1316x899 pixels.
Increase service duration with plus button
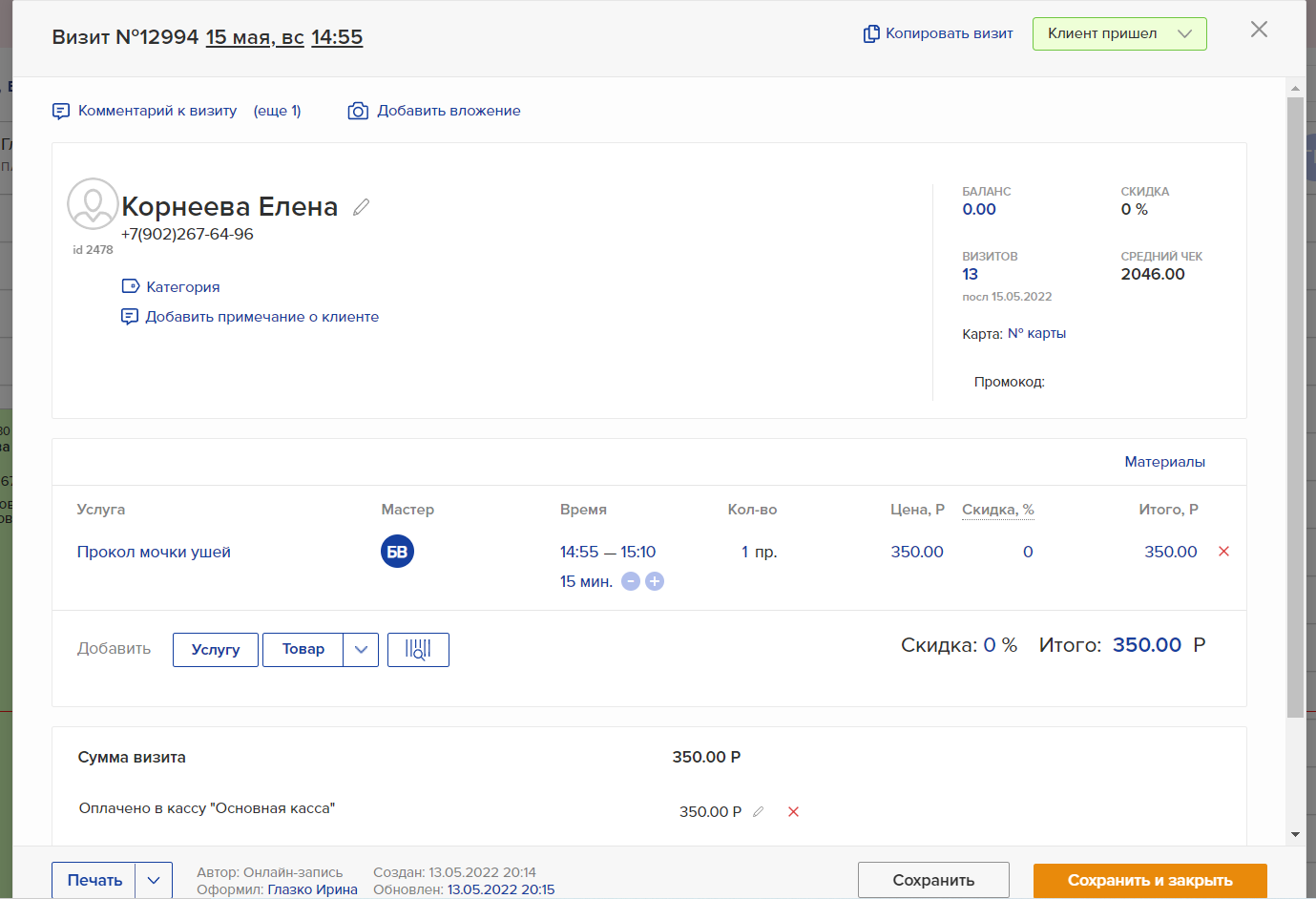[655, 581]
